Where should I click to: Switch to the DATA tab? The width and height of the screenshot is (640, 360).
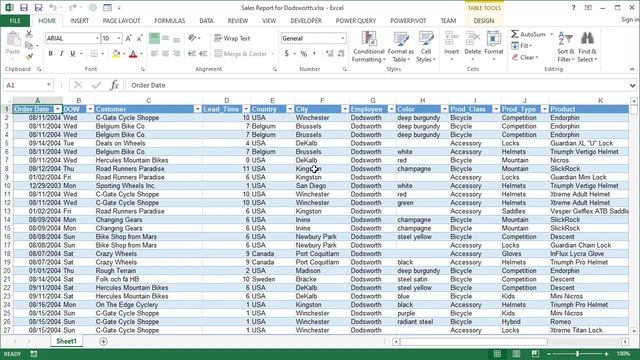point(206,20)
